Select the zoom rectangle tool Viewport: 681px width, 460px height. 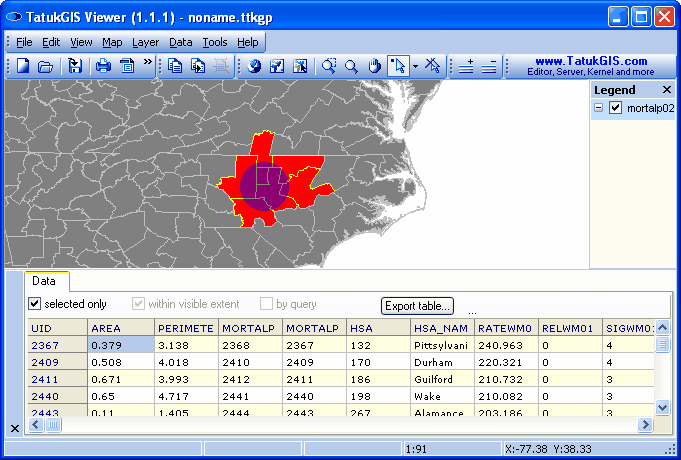329,66
